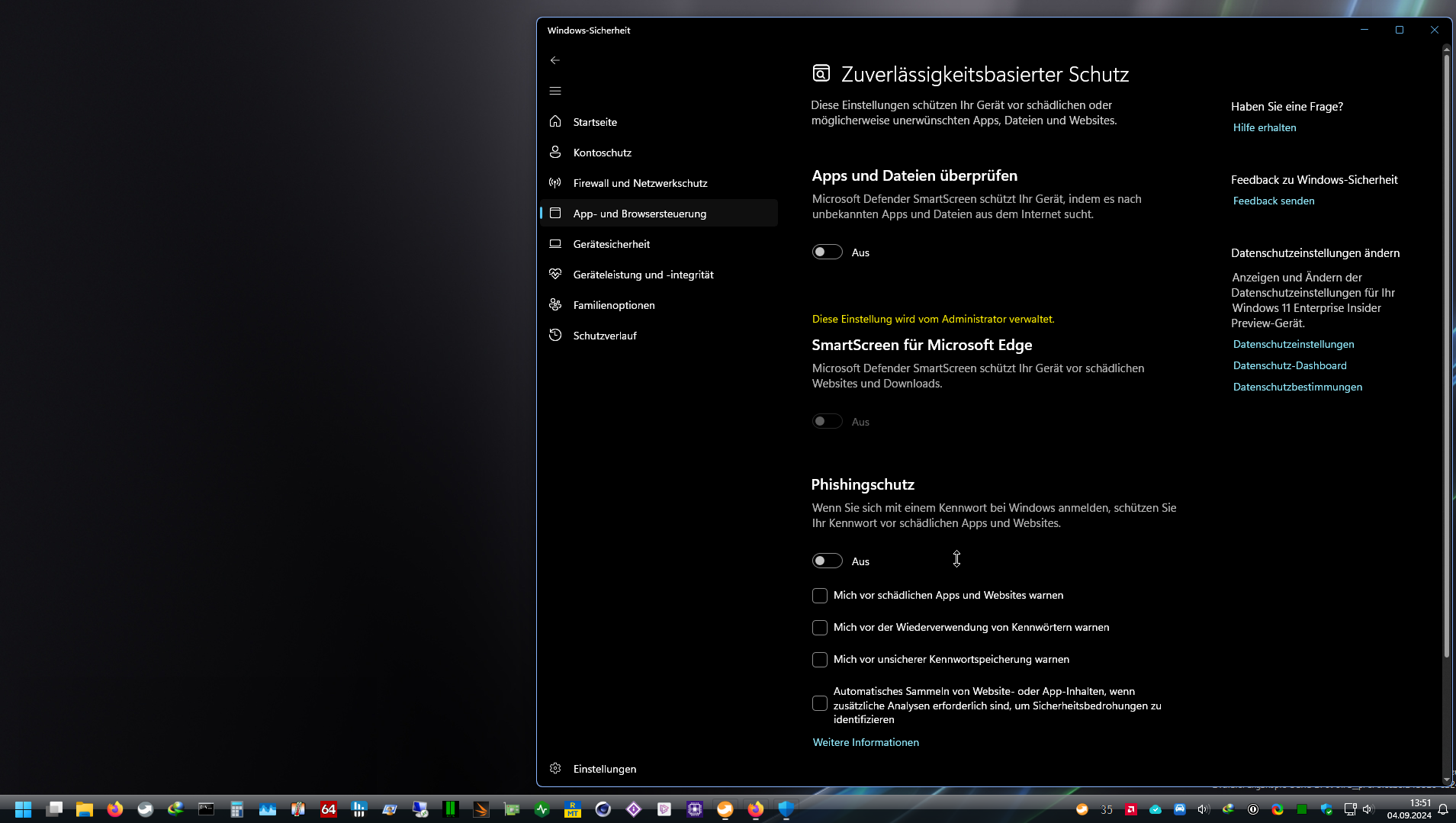Click the temperature 35 tray indicator
1456x823 pixels.
pyautogui.click(x=1107, y=810)
